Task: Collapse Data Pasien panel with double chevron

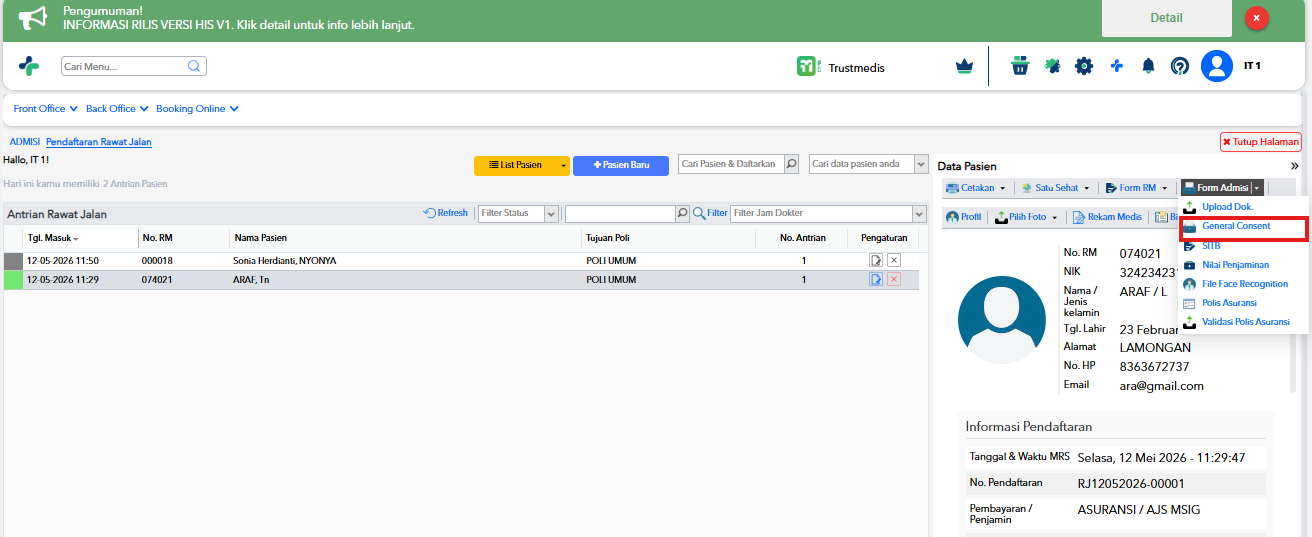Action: (1294, 166)
